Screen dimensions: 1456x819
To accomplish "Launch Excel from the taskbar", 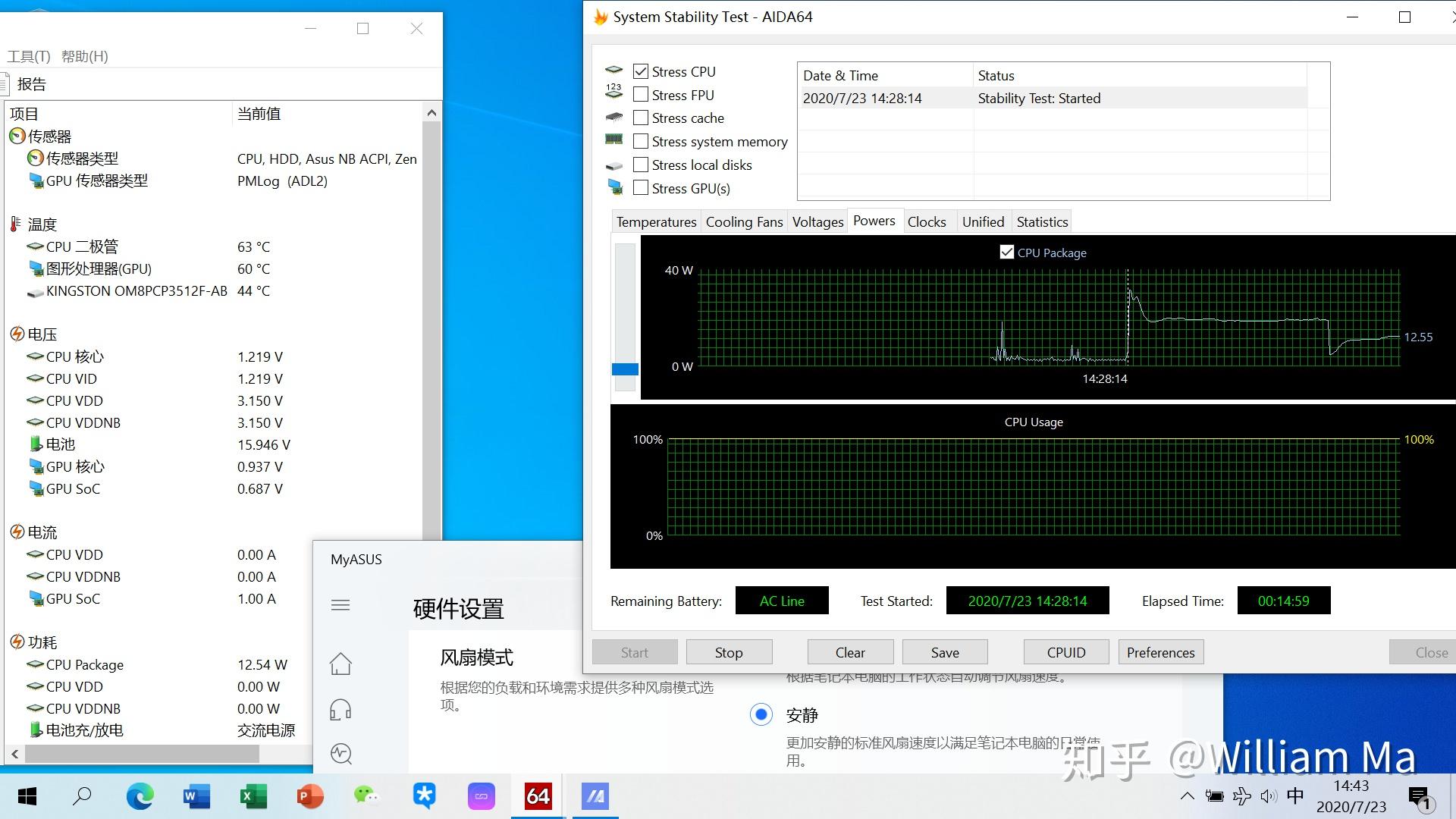I will coord(253,796).
